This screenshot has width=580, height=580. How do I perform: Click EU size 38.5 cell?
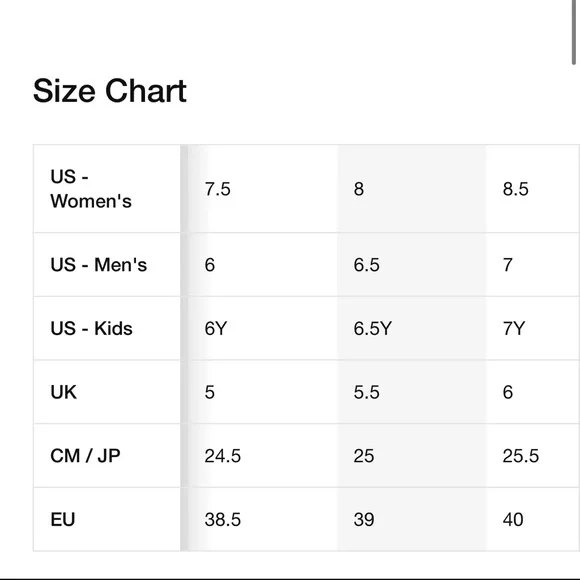tap(263, 519)
